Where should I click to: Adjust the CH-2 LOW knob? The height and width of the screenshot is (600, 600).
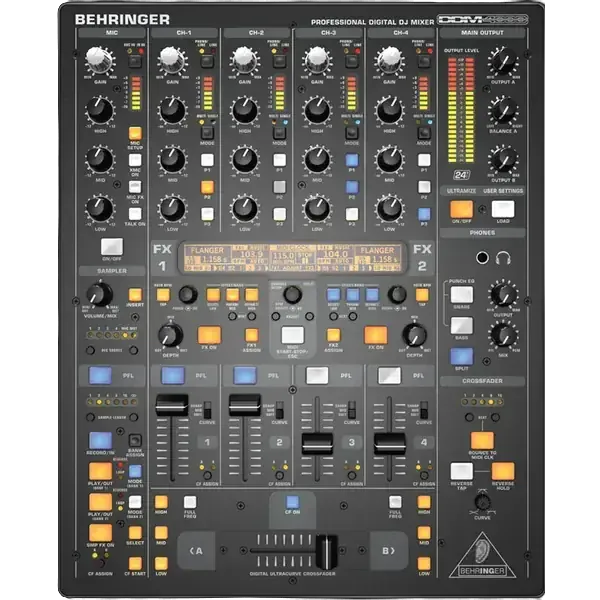coord(245,209)
